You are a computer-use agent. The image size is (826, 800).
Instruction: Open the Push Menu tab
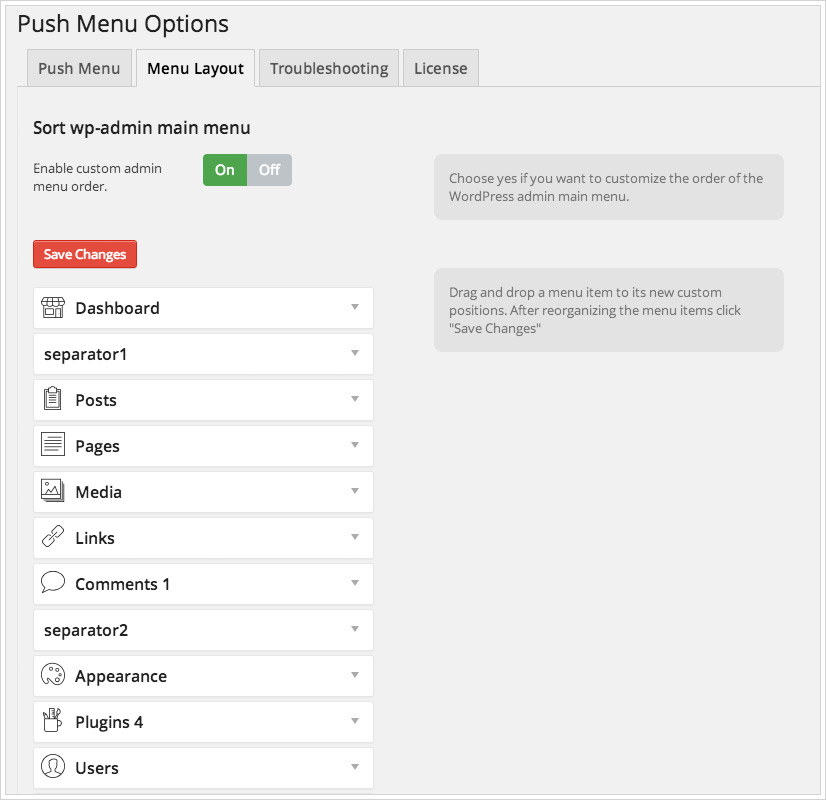[x=79, y=68]
